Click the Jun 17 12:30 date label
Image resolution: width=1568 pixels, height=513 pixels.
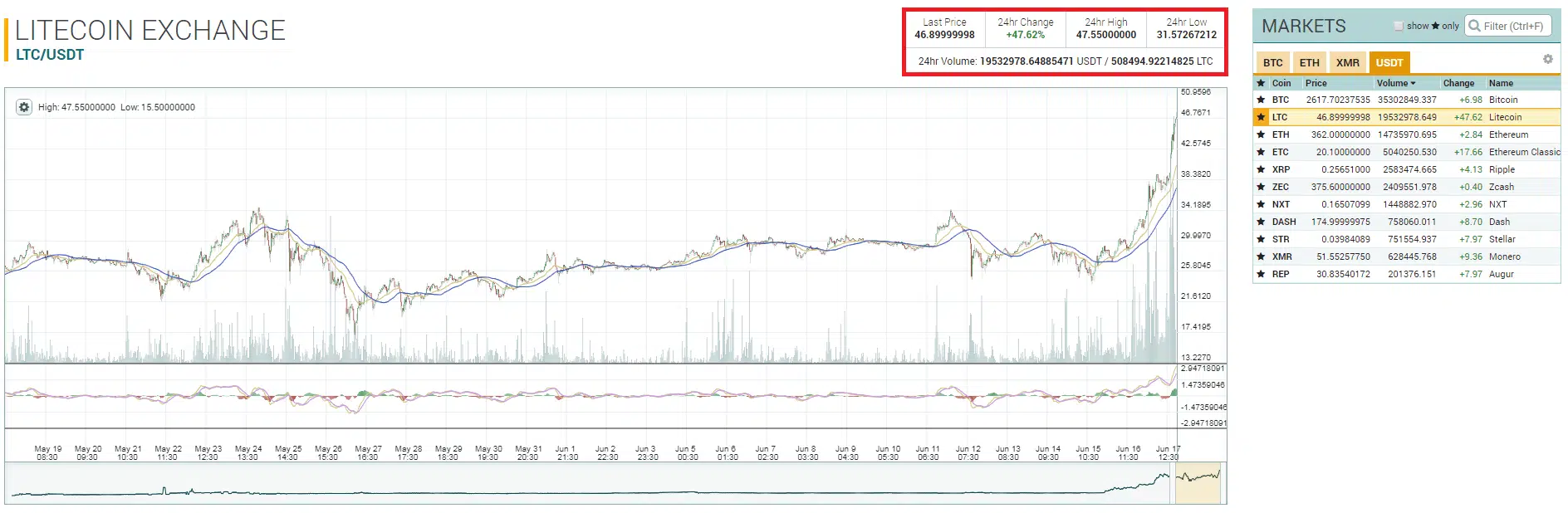[1168, 452]
